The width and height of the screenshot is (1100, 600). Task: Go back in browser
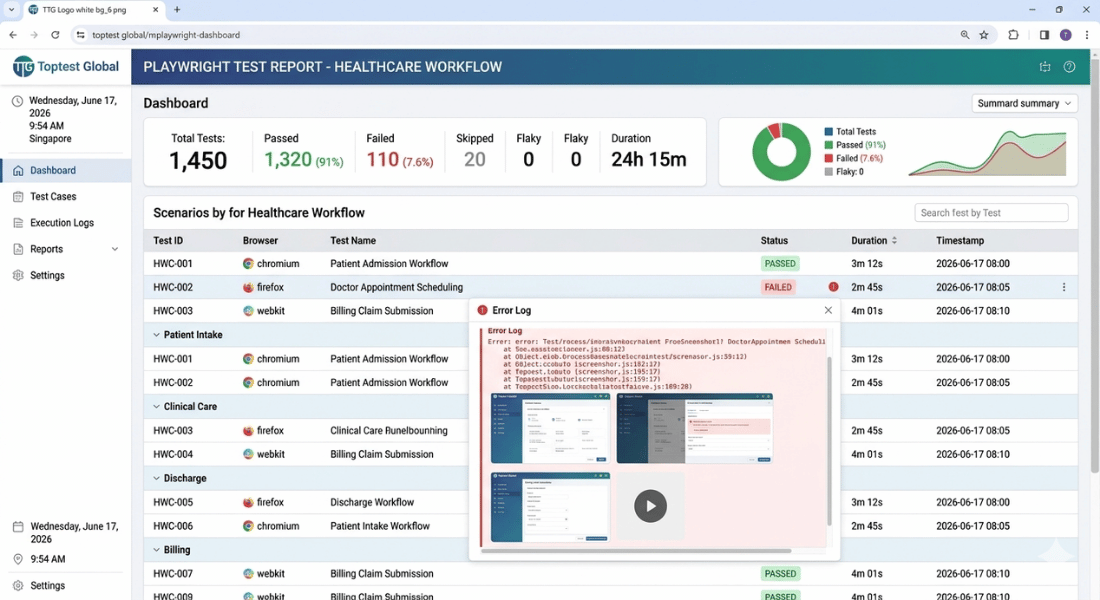coord(13,34)
